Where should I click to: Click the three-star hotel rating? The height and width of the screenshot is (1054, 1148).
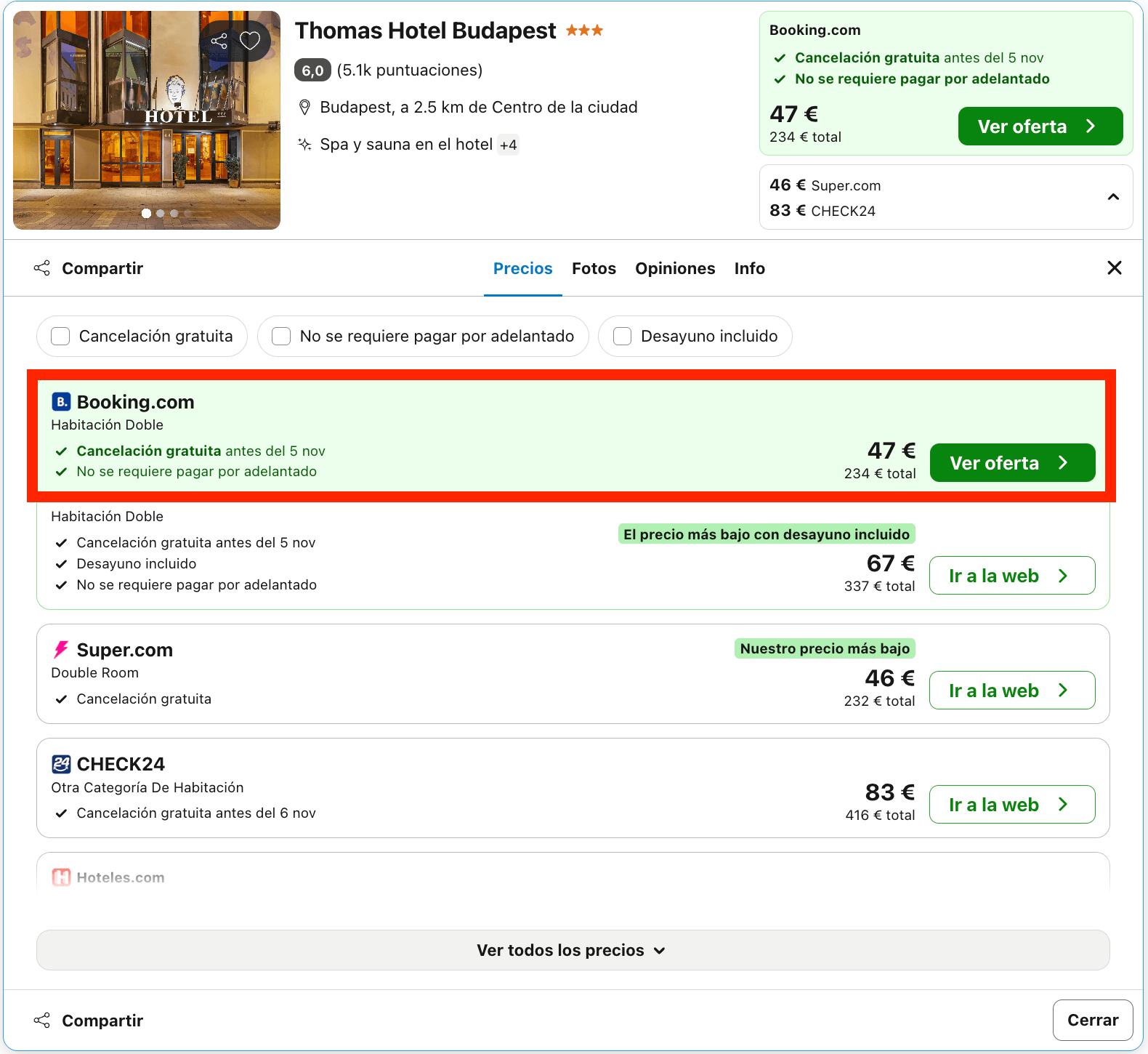(x=585, y=31)
